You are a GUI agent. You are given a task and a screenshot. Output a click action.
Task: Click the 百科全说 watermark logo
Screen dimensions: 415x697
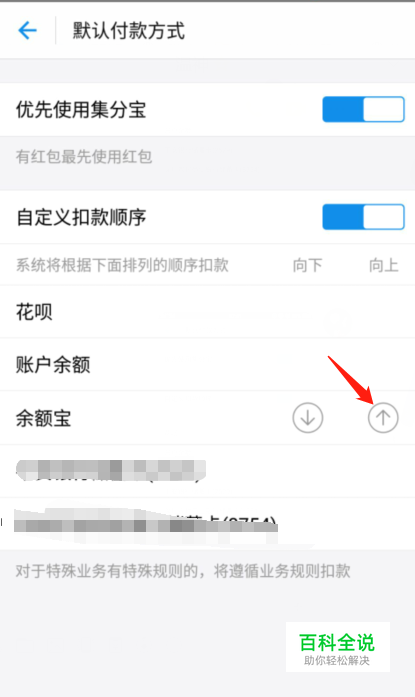337,642
